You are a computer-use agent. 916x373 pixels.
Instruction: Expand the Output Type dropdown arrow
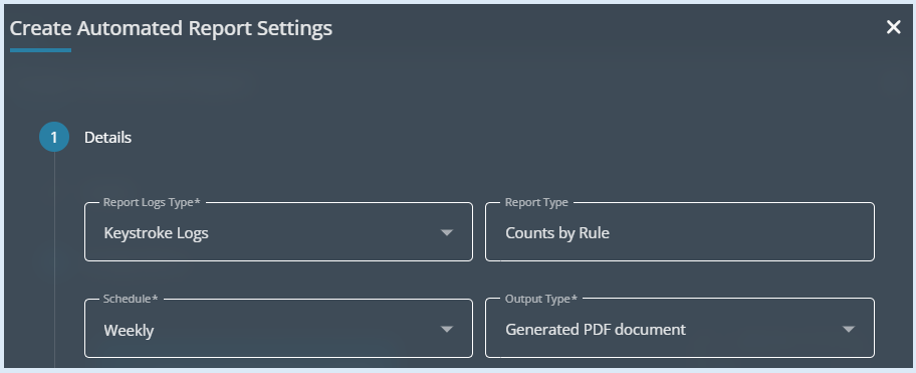point(848,329)
